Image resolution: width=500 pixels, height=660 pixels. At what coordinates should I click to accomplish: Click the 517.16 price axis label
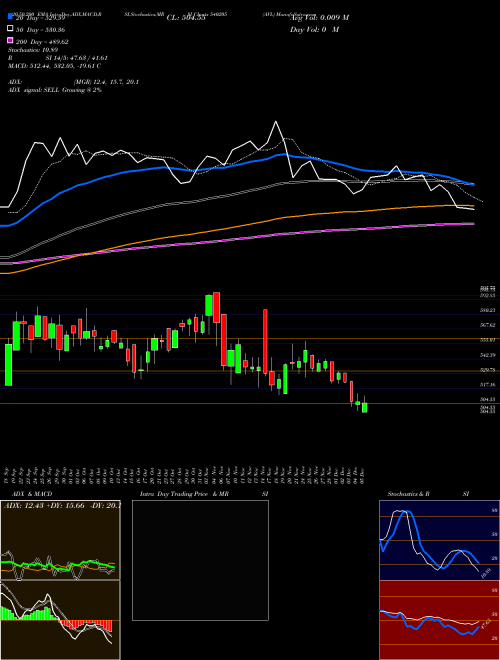tap(487, 385)
